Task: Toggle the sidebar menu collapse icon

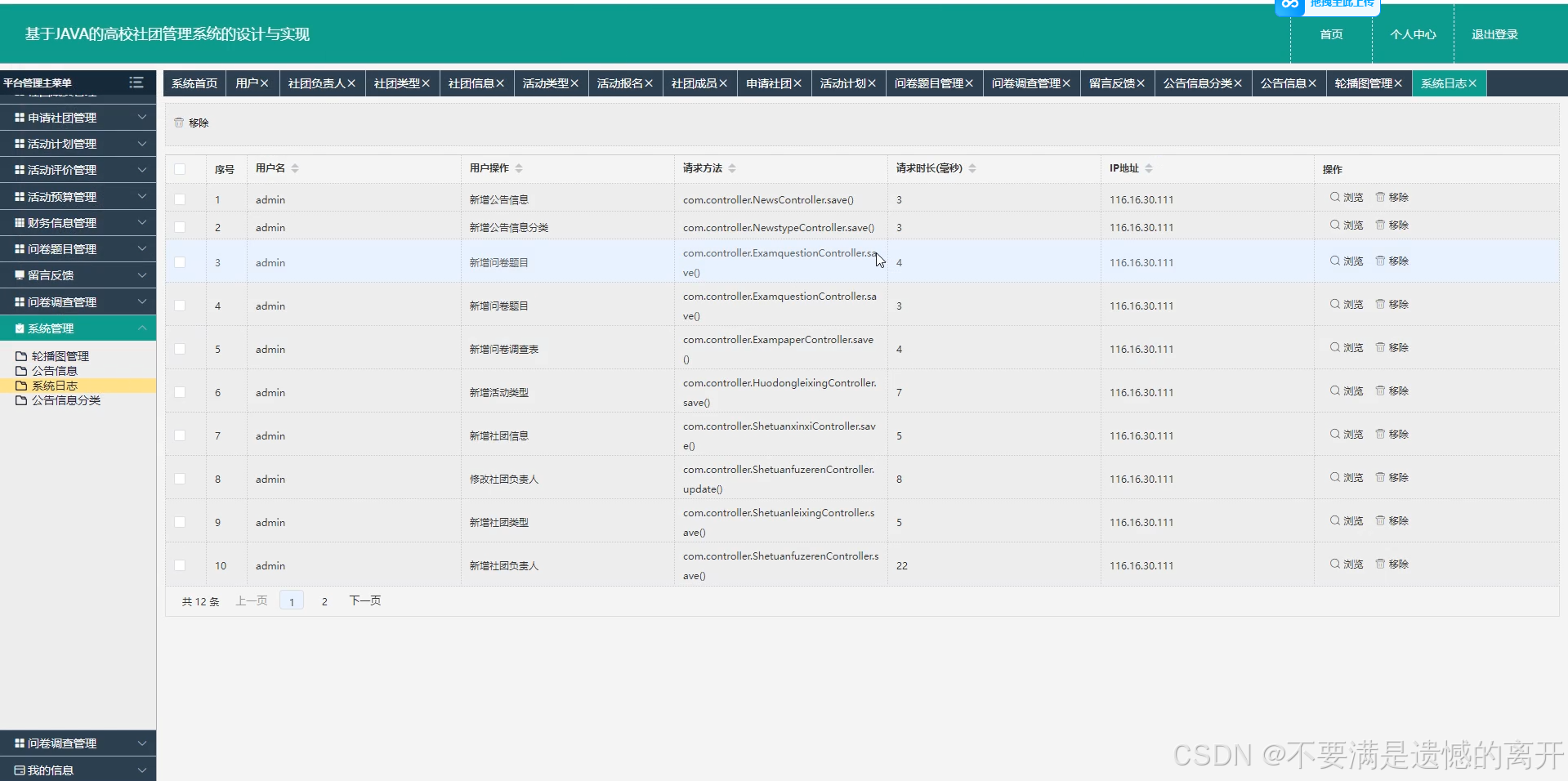Action: click(136, 83)
